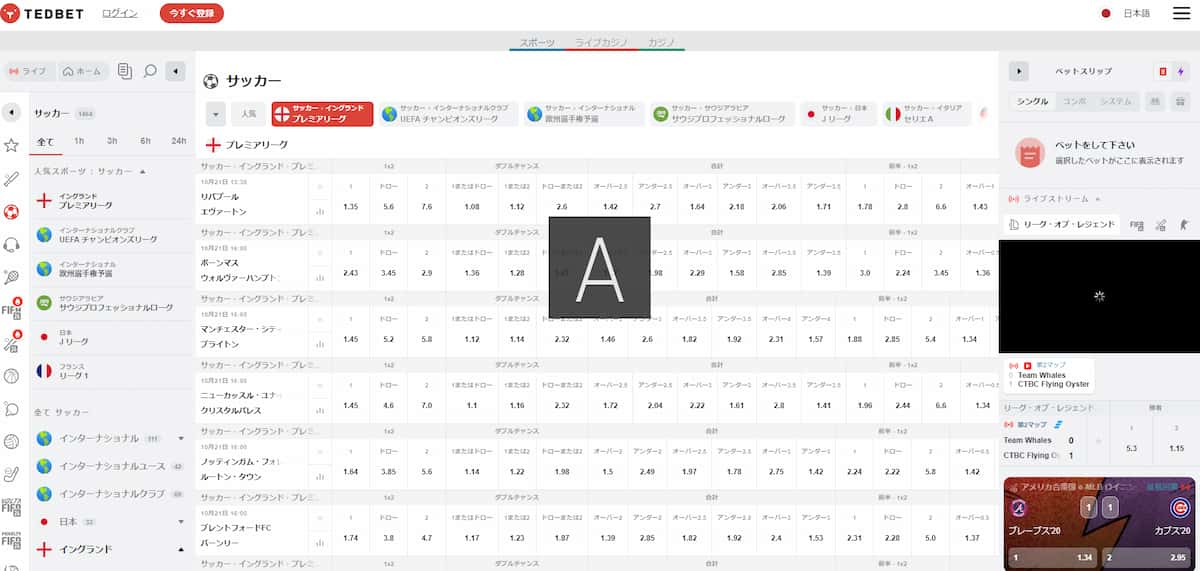1200x571 pixels.
Task: Select Braves odds 1.34 in banner
Action: point(1052,557)
